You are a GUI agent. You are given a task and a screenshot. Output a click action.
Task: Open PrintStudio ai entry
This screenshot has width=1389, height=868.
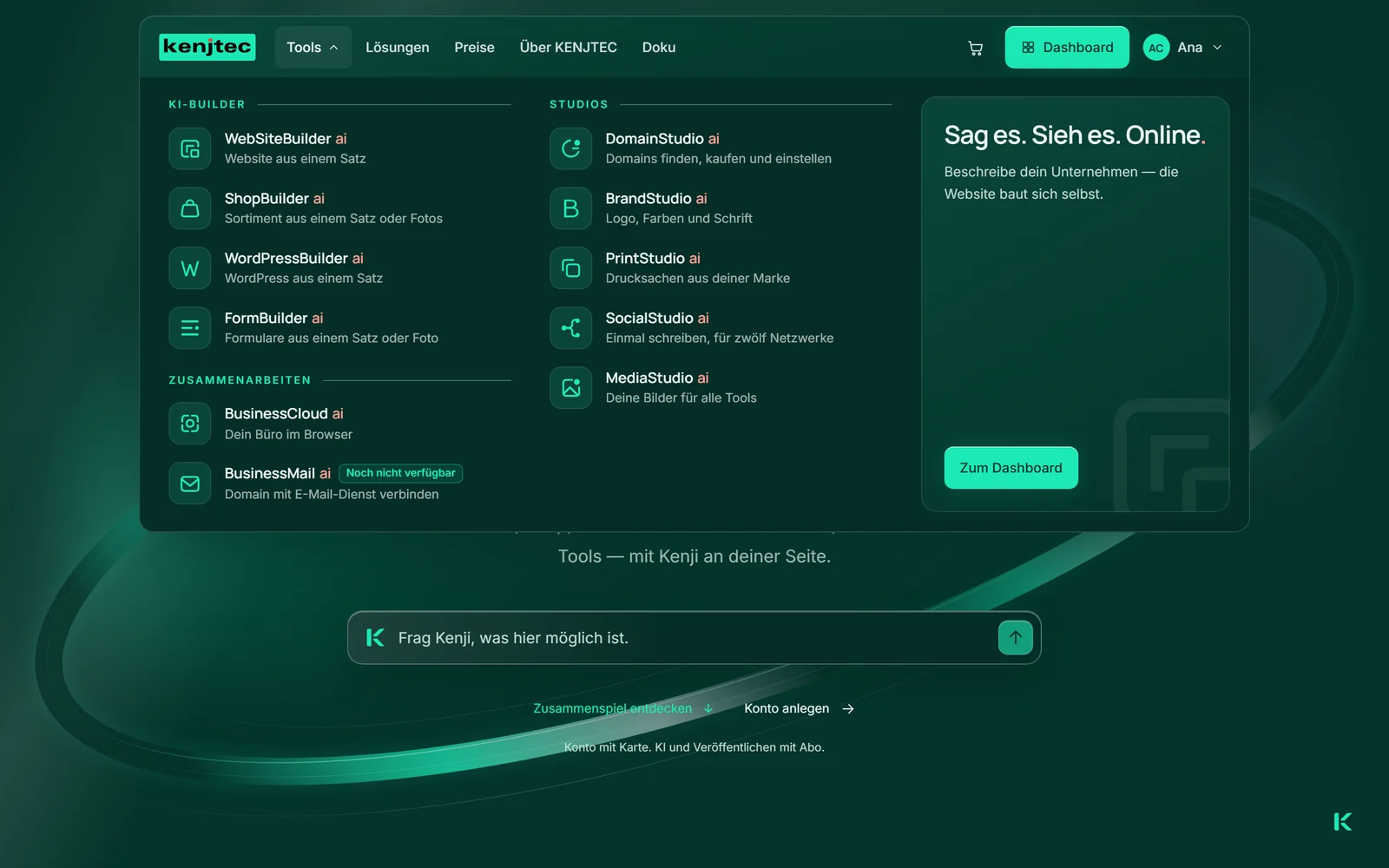pos(720,268)
